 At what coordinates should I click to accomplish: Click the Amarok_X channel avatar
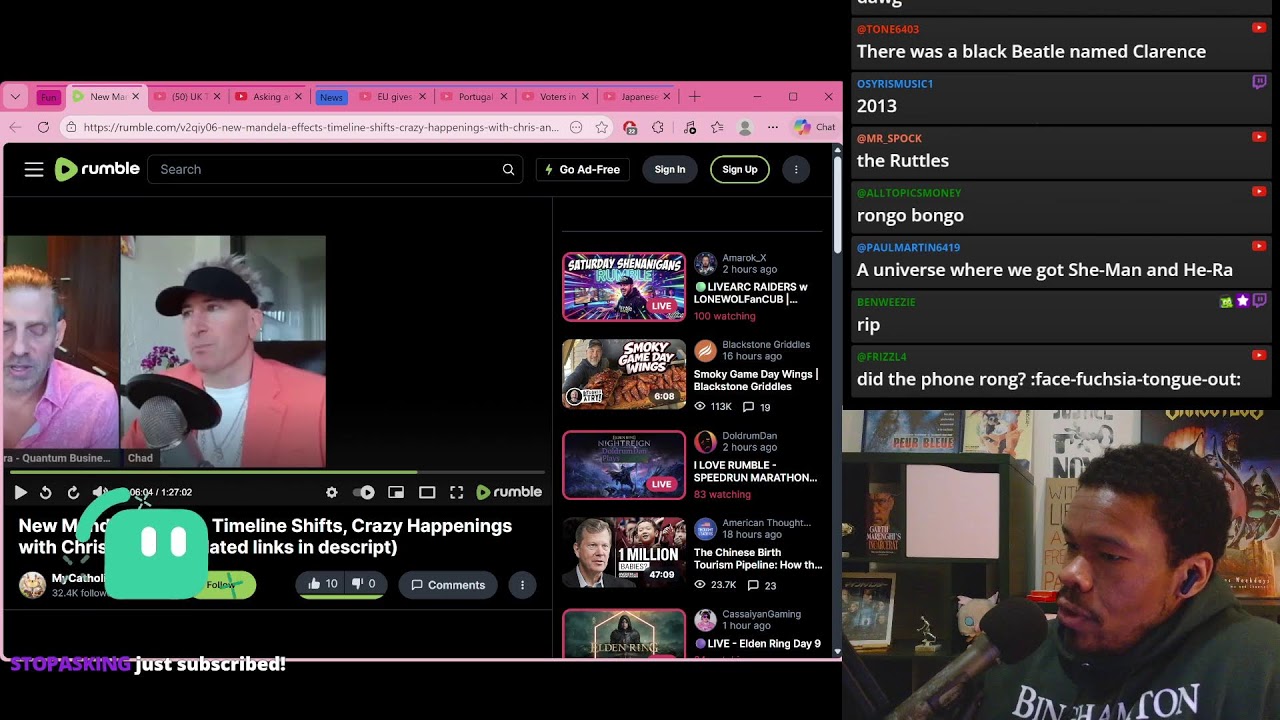click(705, 264)
